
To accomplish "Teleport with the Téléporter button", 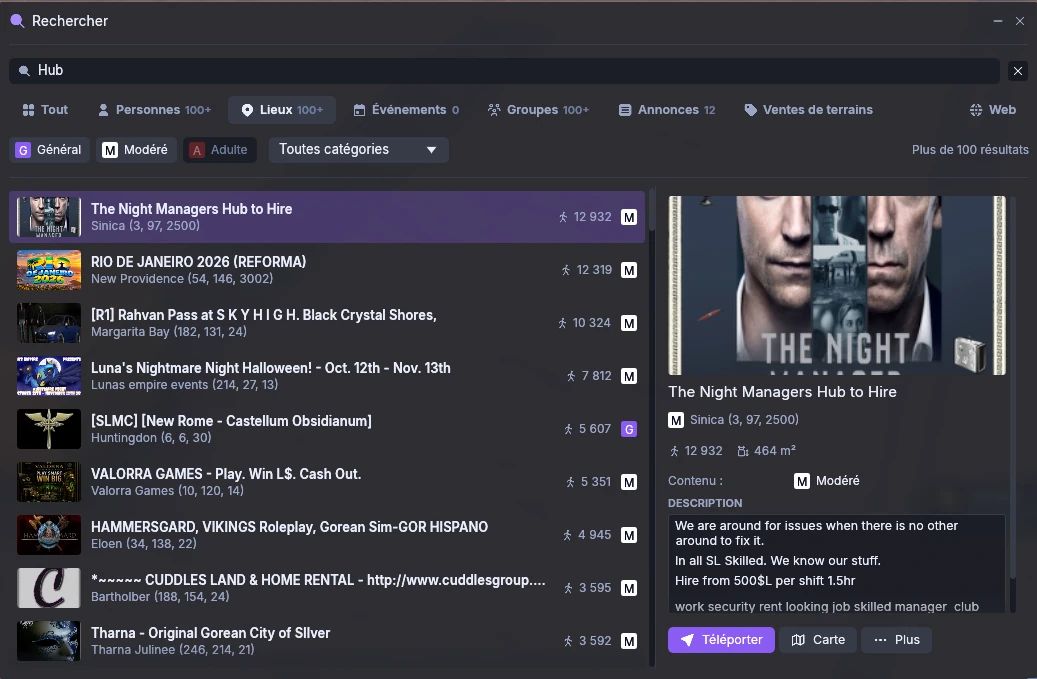I will coord(721,640).
